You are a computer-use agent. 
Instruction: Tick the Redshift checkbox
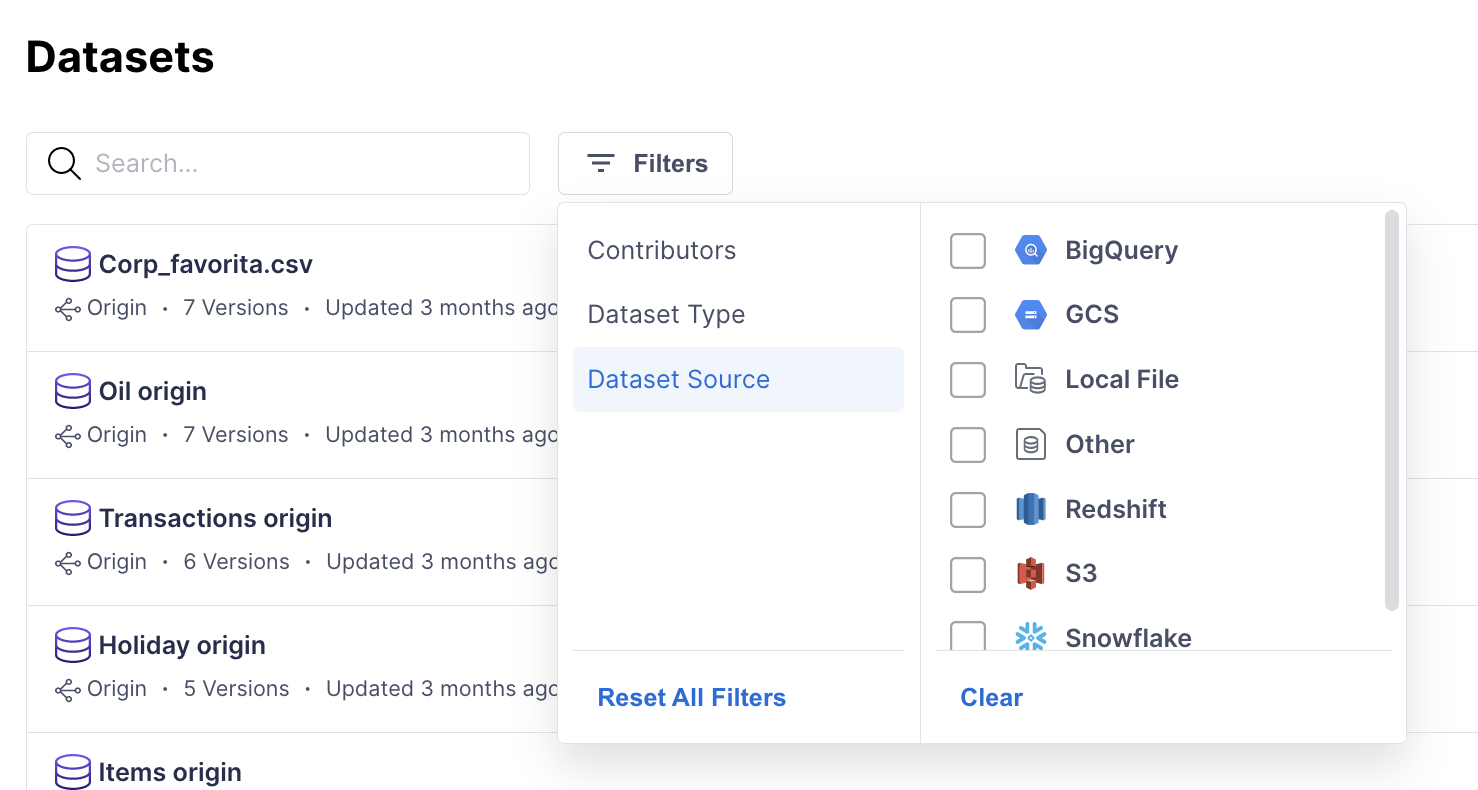(967, 509)
